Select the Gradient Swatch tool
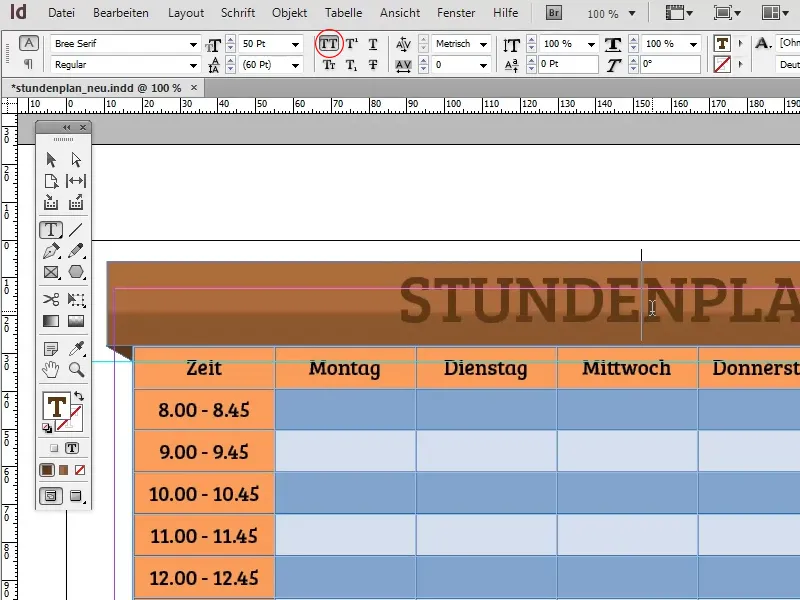This screenshot has width=800, height=600. coord(51,321)
